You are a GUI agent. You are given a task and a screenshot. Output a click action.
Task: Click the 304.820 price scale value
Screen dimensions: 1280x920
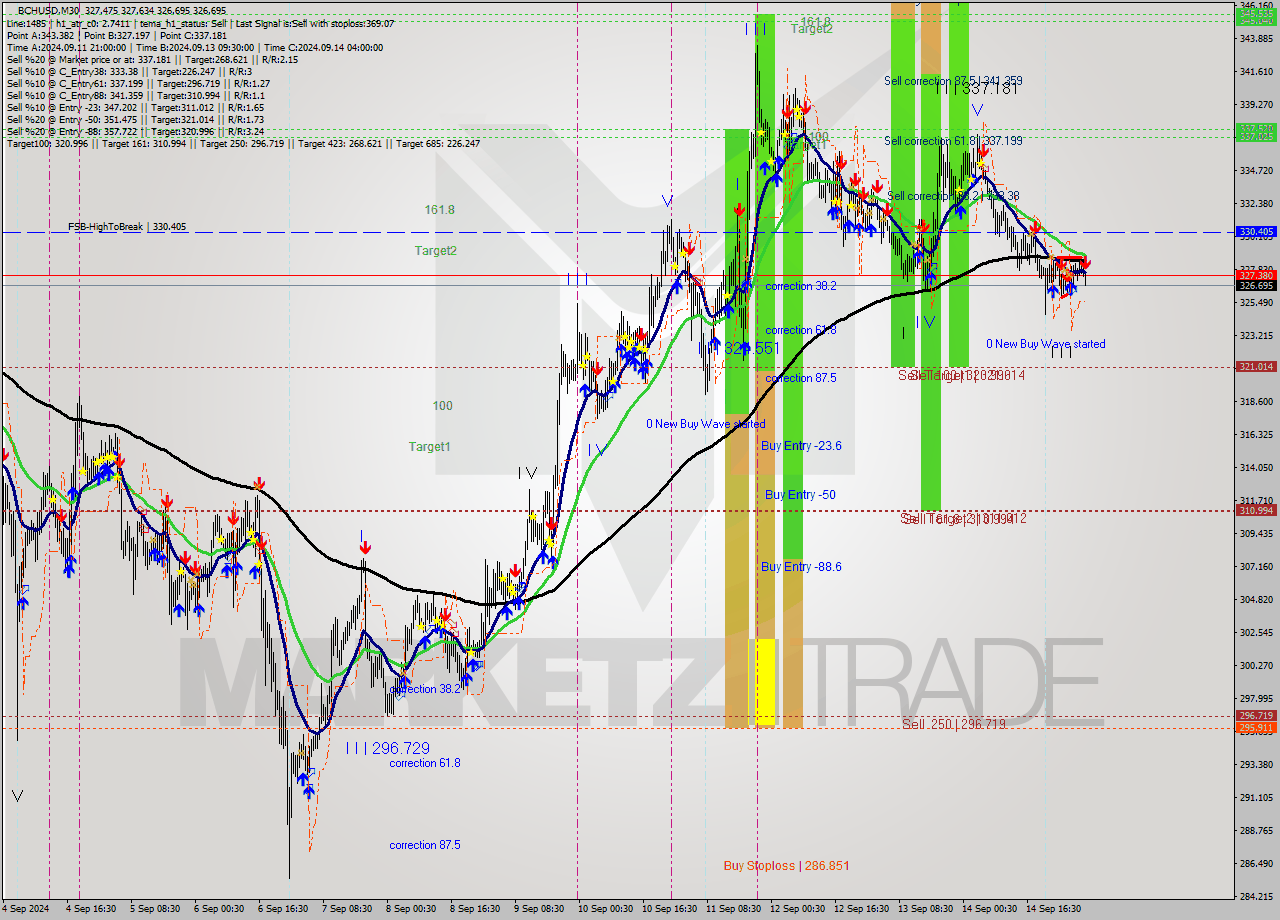1256,600
